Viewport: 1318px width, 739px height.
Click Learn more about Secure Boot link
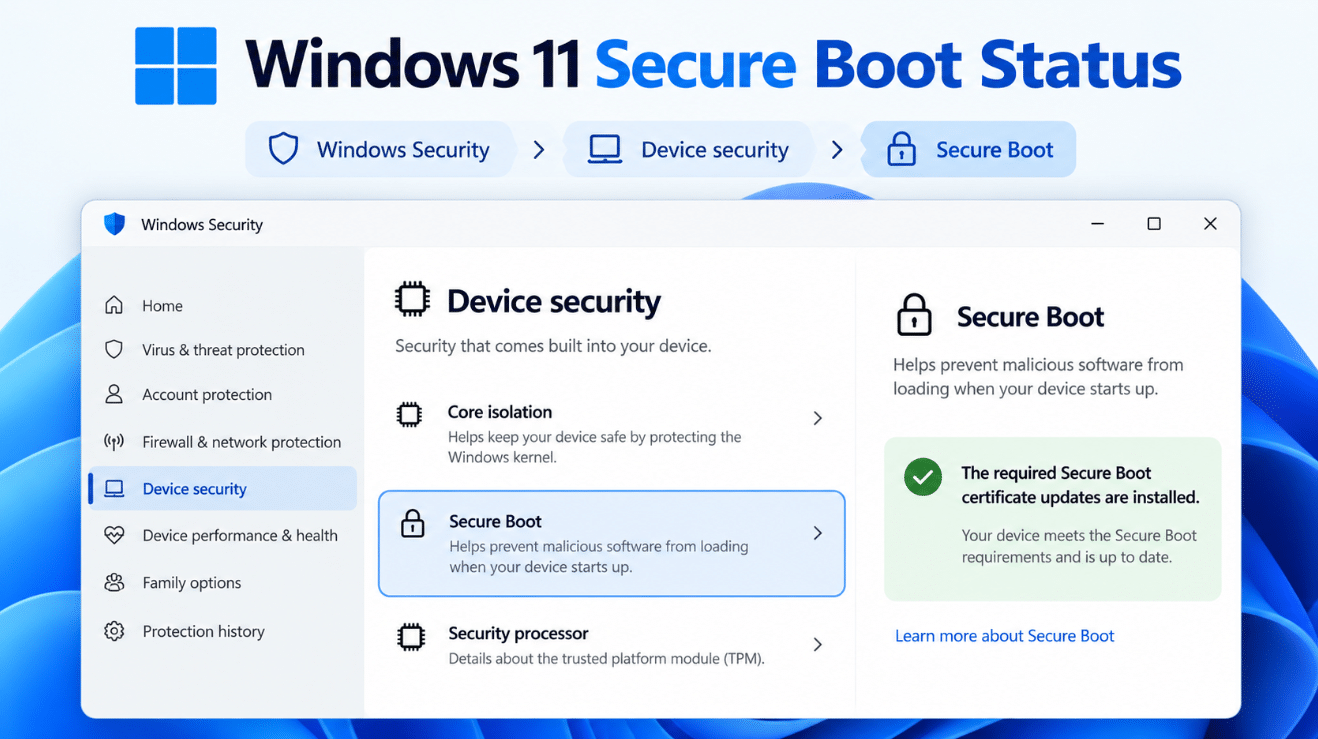coord(1004,635)
